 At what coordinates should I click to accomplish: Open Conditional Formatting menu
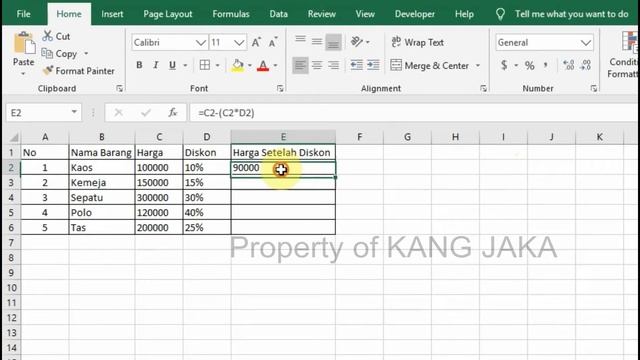pos(623,54)
